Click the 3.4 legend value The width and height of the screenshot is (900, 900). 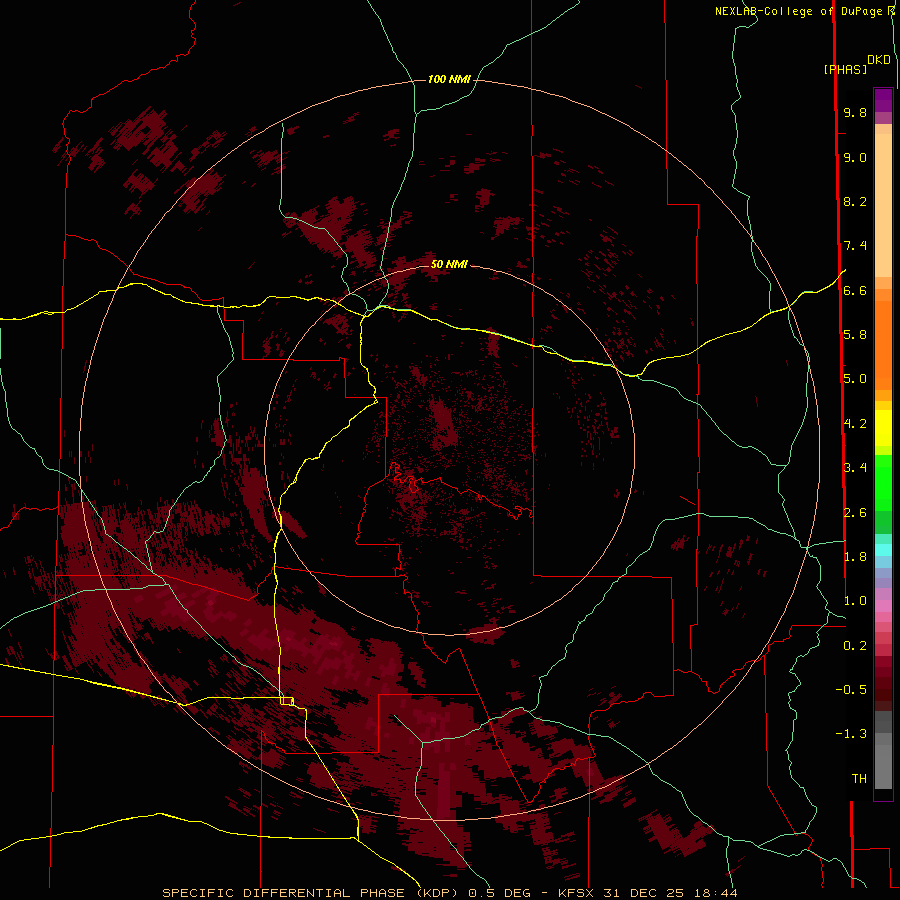855,468
